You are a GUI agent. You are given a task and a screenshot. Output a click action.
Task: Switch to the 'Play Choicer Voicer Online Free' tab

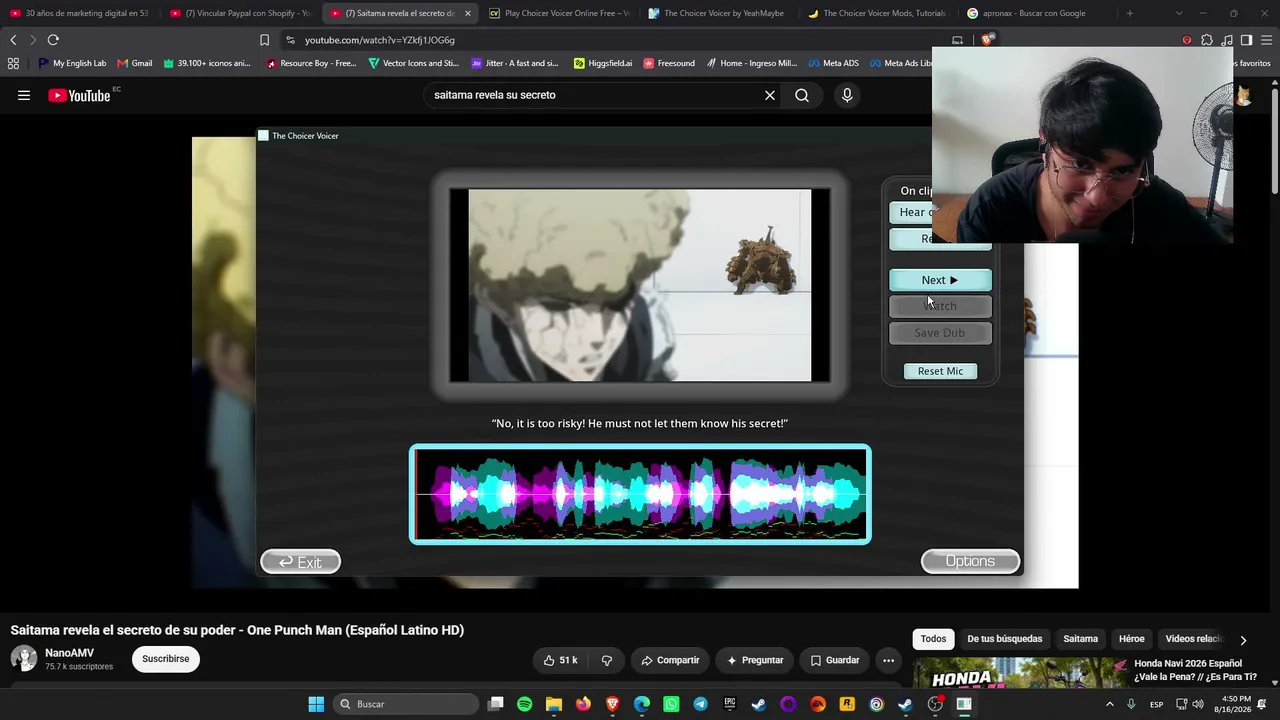(x=560, y=13)
